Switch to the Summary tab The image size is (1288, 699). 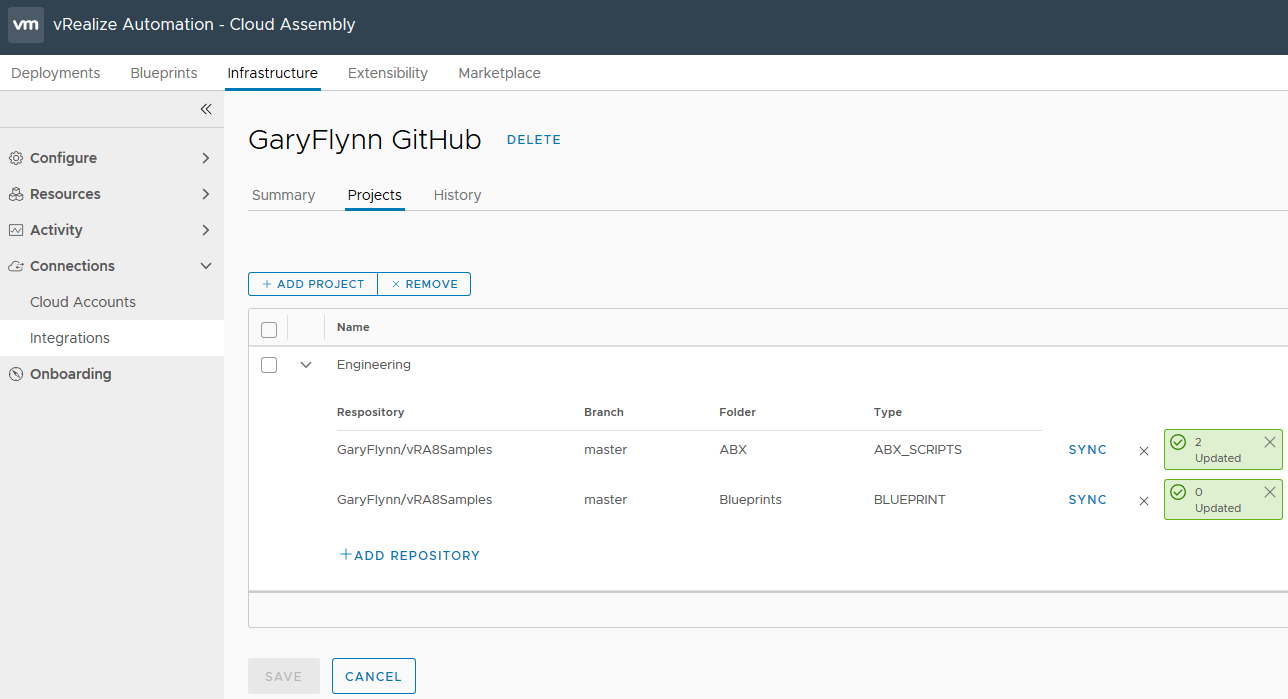click(x=283, y=195)
